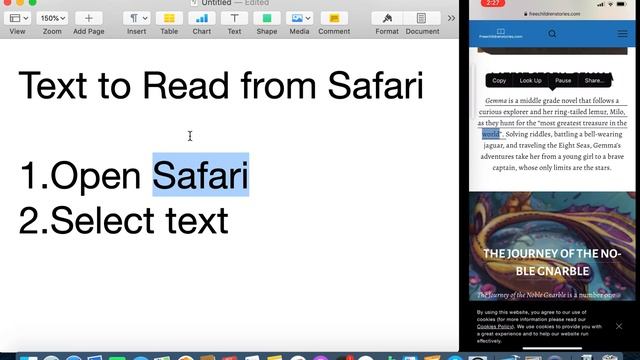Image resolution: width=640 pixels, height=360 pixels.
Task: Open the Format paintbrush inspector
Action: pos(387,18)
